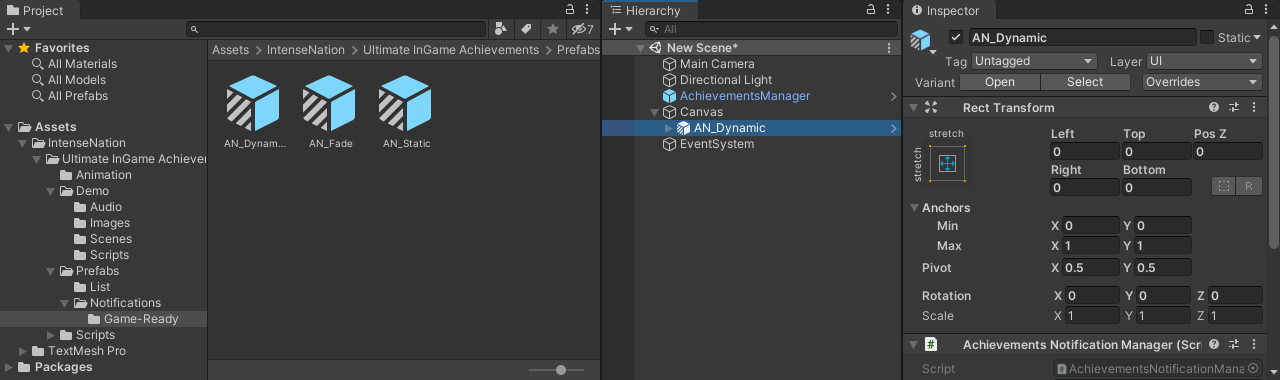1280x380 pixels.
Task: Collapse the New Scene in Hierarchy
Action: coord(641,48)
